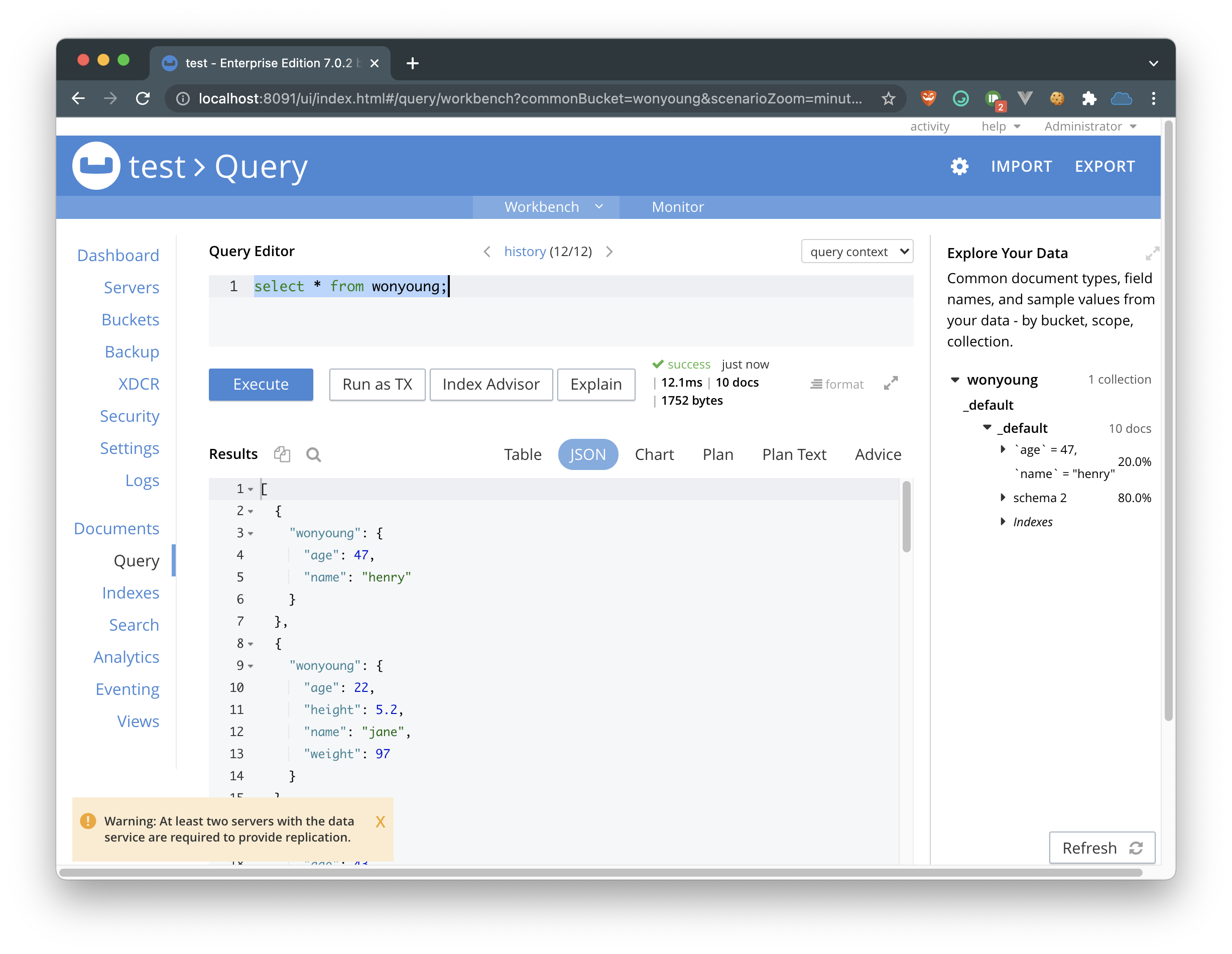Screen dimensions: 1232x954
Task: Open the Monitor tab
Action: point(677,207)
